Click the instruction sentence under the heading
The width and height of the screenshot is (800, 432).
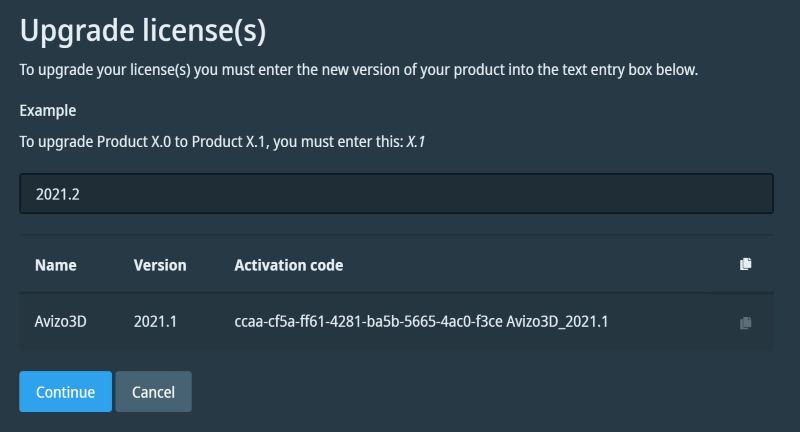click(x=358, y=70)
